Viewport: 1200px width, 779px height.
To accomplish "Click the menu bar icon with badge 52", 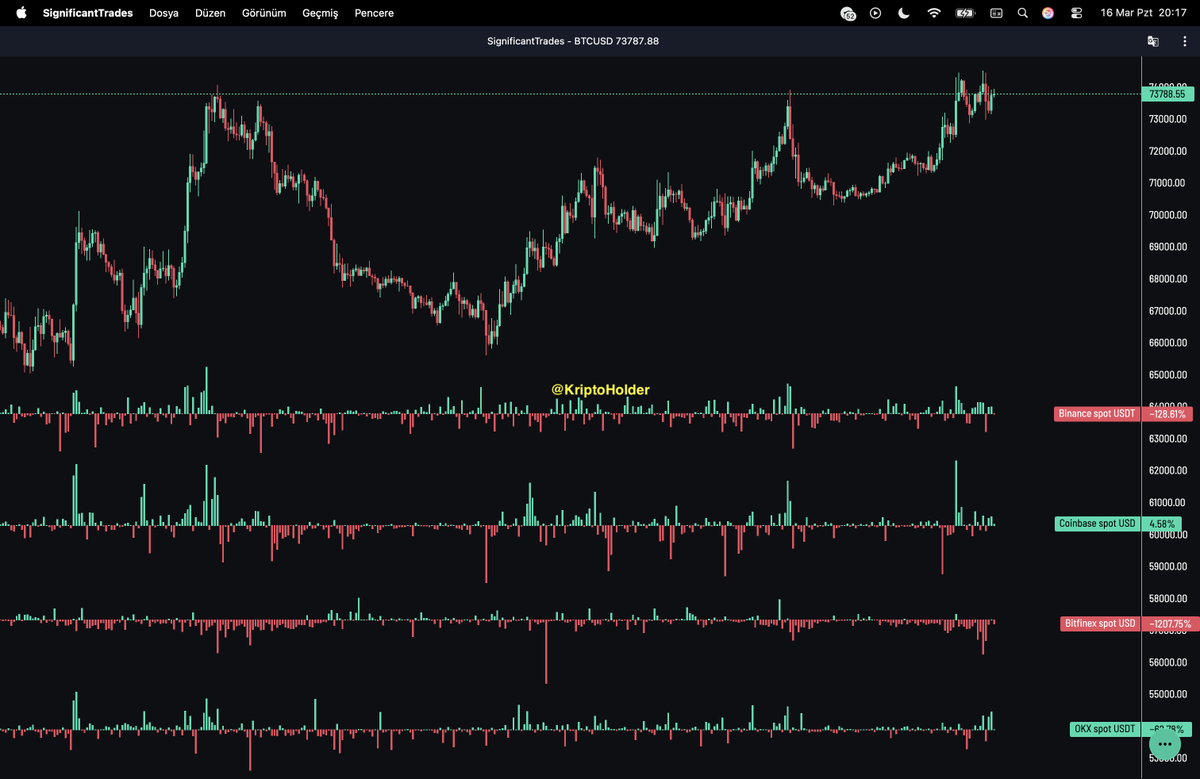I will tap(848, 13).
